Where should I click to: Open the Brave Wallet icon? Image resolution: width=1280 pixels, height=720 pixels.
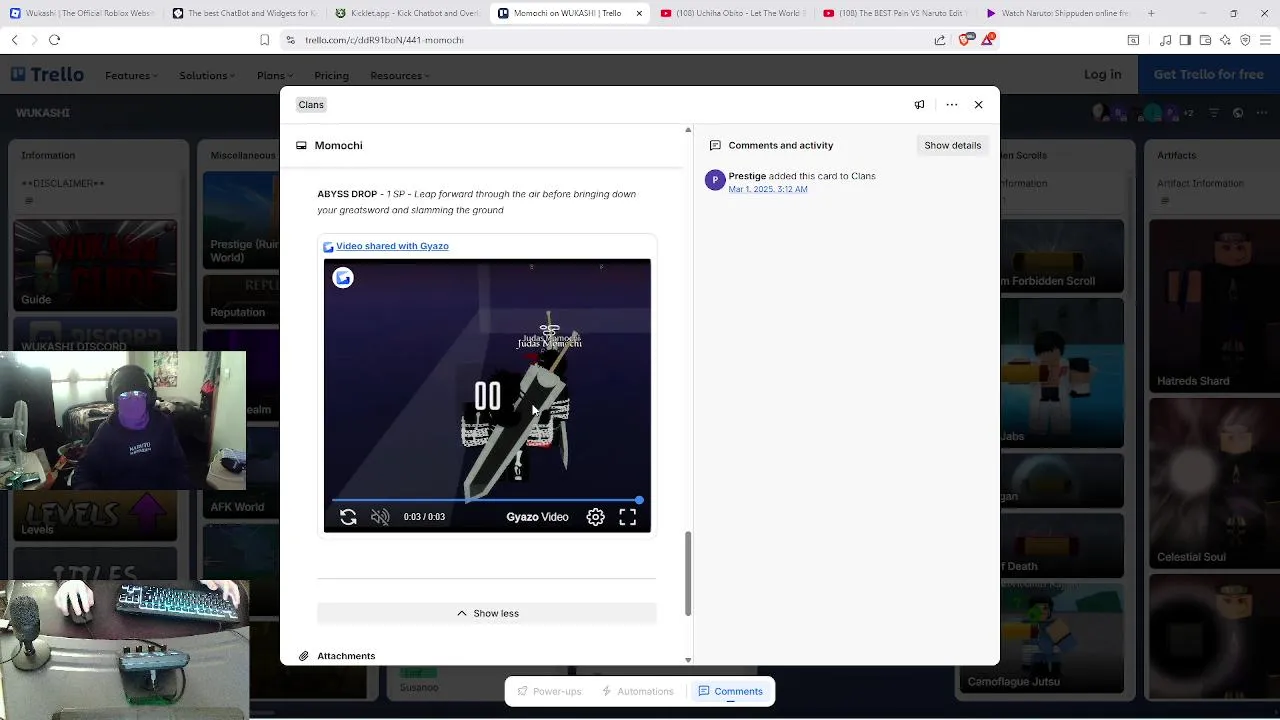(1205, 40)
